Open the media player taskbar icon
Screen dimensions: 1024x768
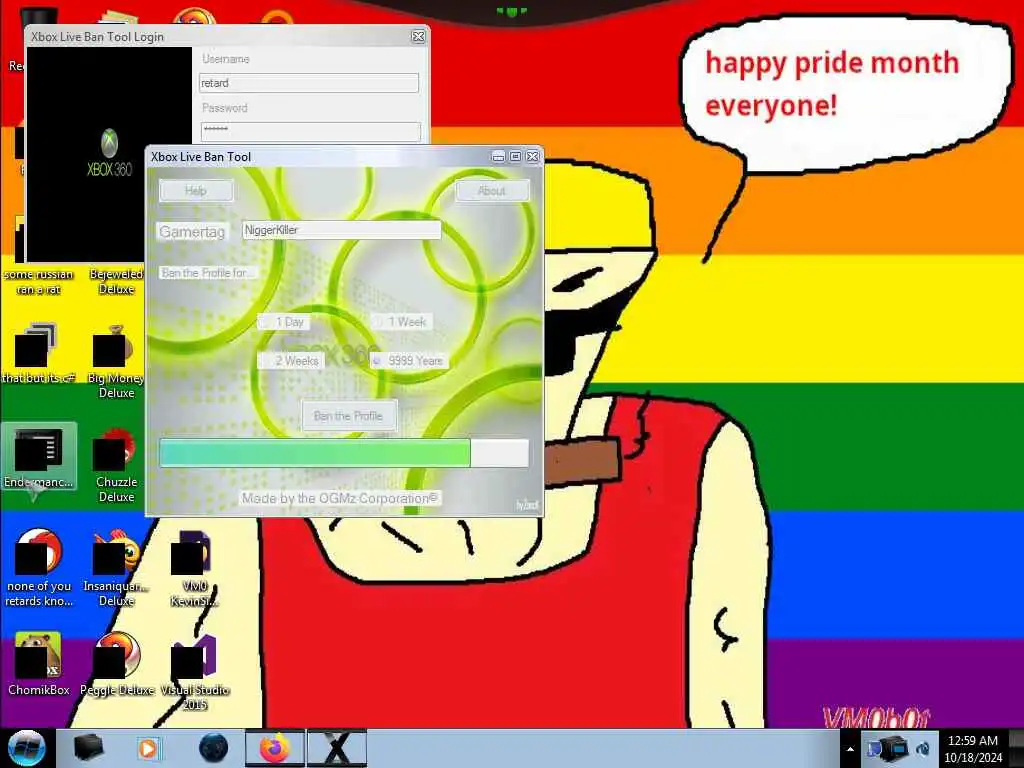point(148,748)
